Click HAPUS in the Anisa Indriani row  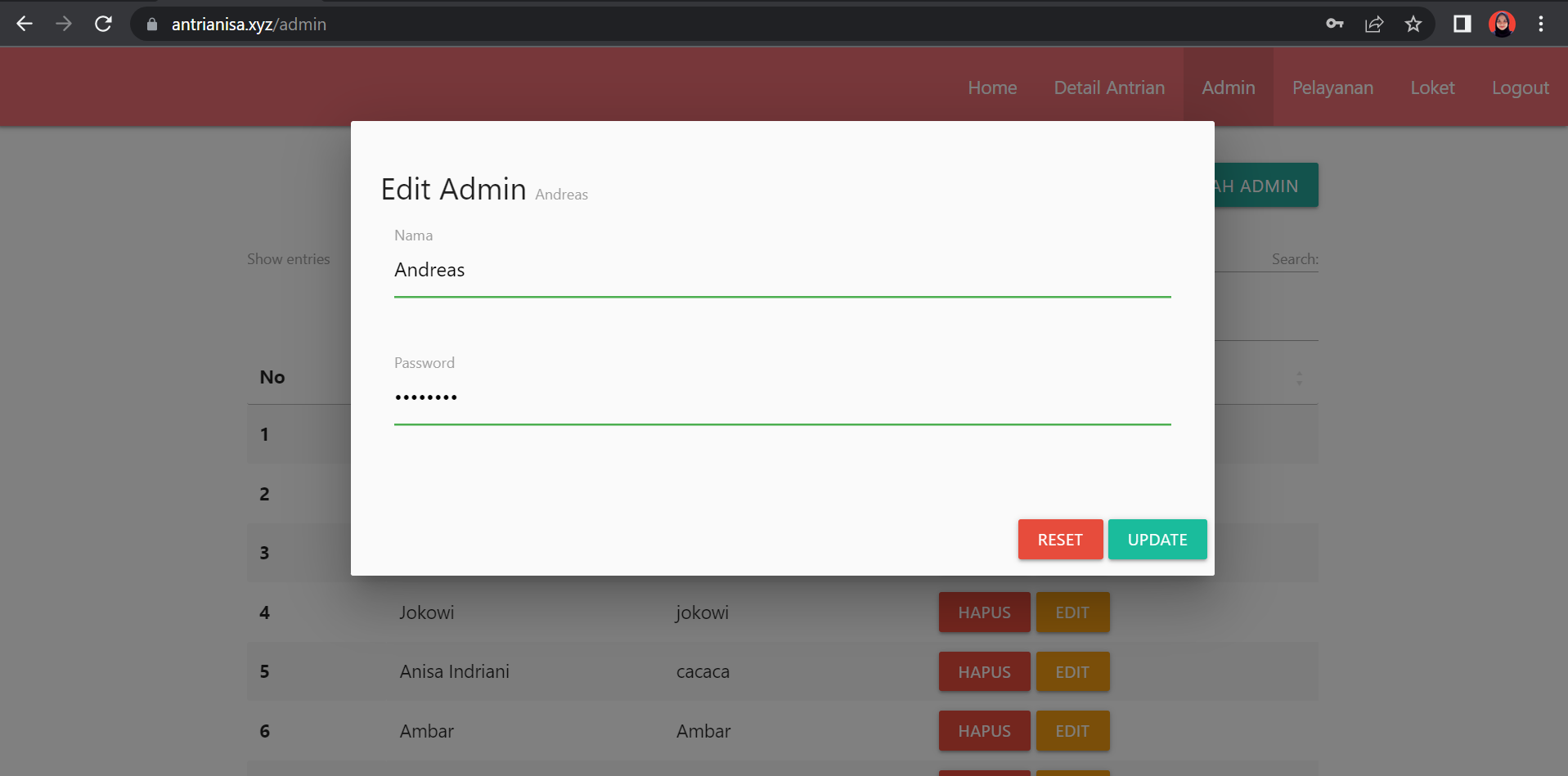point(984,672)
